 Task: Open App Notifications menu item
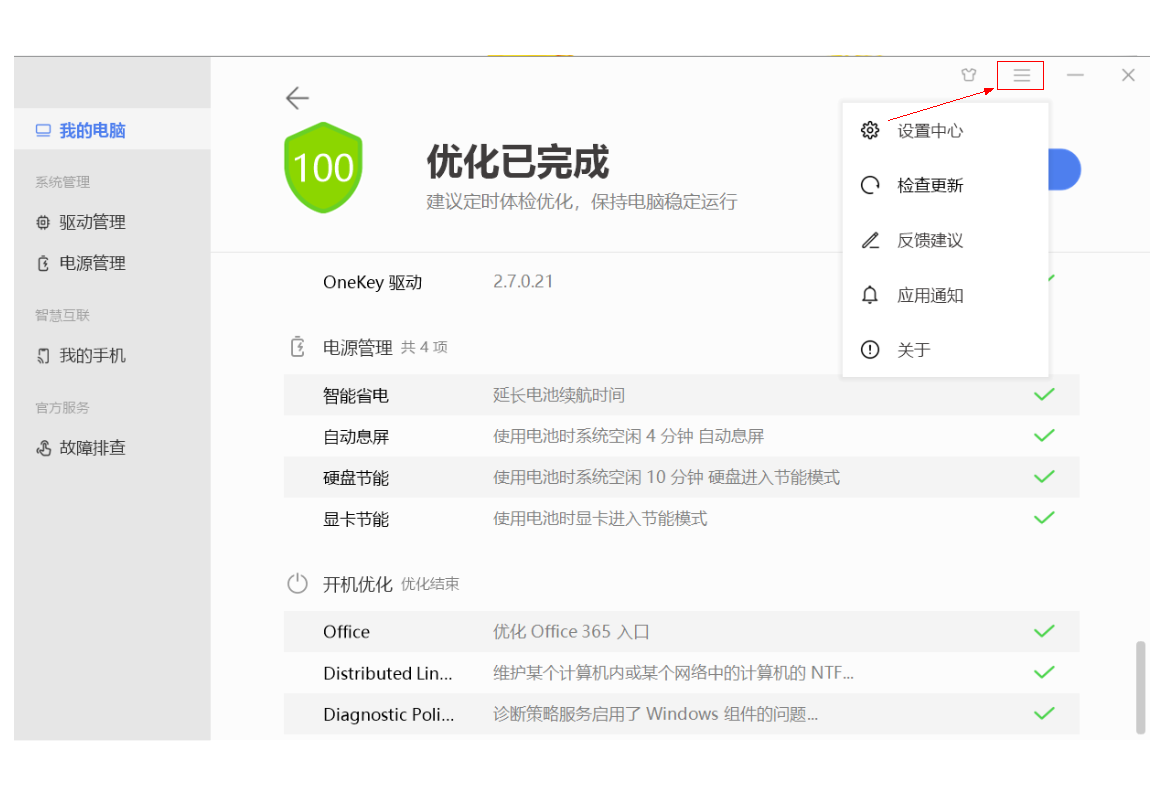929,296
